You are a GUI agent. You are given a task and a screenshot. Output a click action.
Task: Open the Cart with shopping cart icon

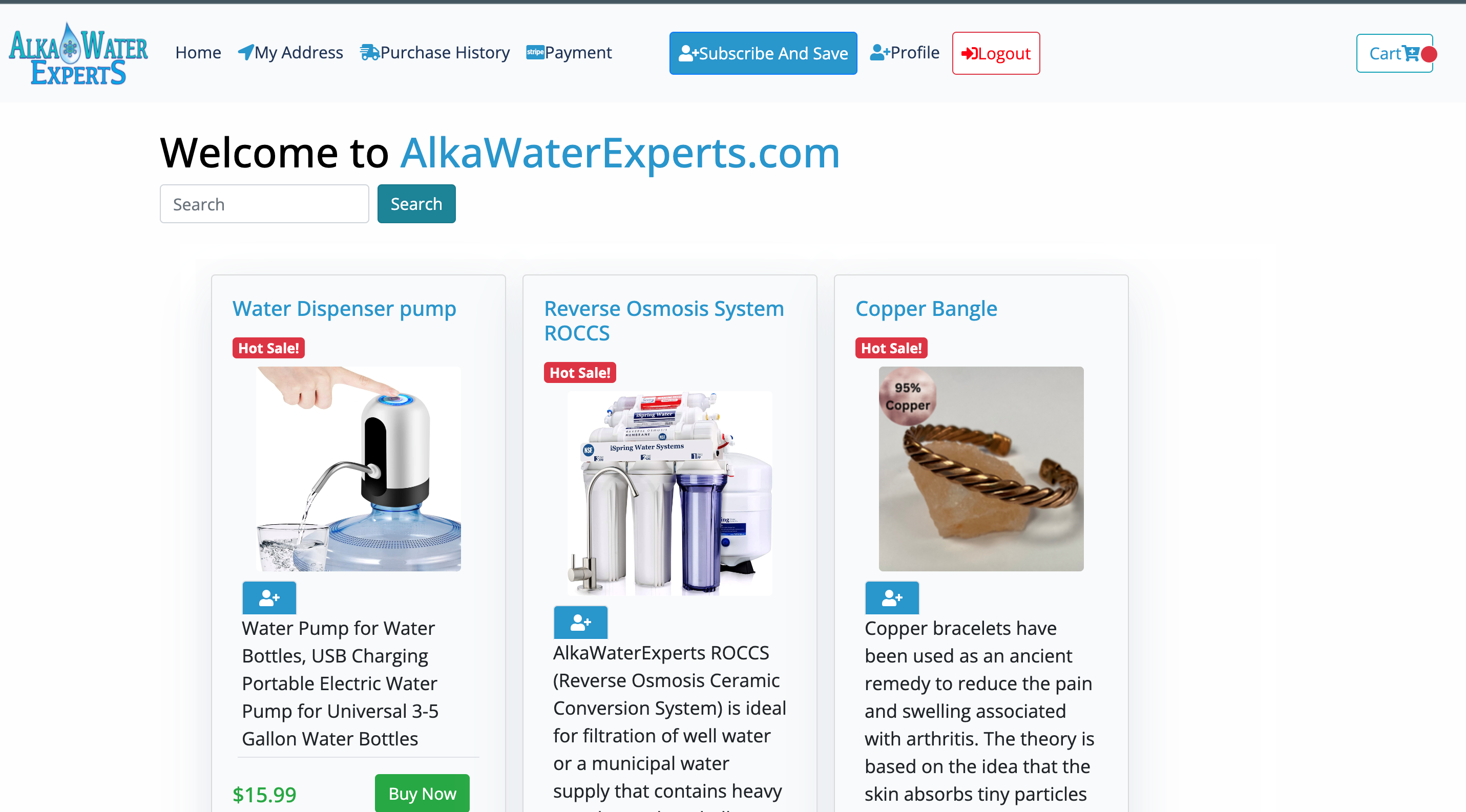coord(1394,53)
